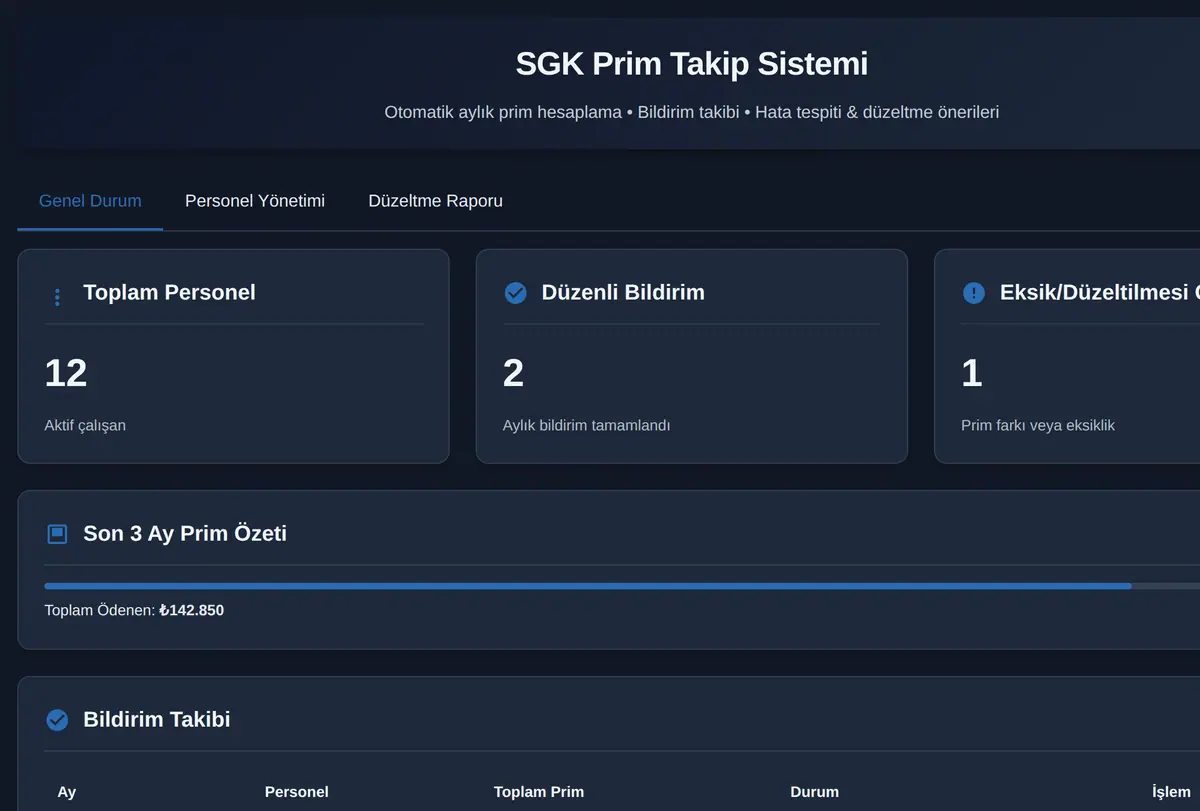The height and width of the screenshot is (811, 1200).
Task: Click the Durum column header
Action: (x=814, y=791)
